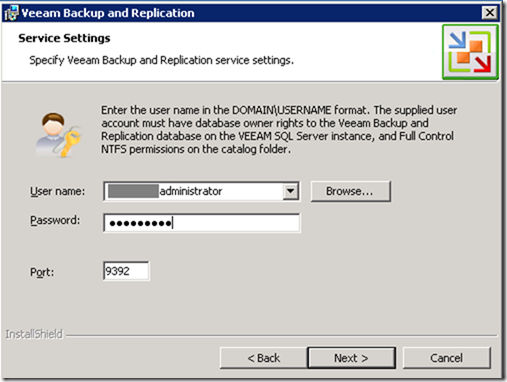This screenshot has width=507, height=382.
Task: Close the Veeam Backup and Replication dialog
Action: click(x=490, y=13)
